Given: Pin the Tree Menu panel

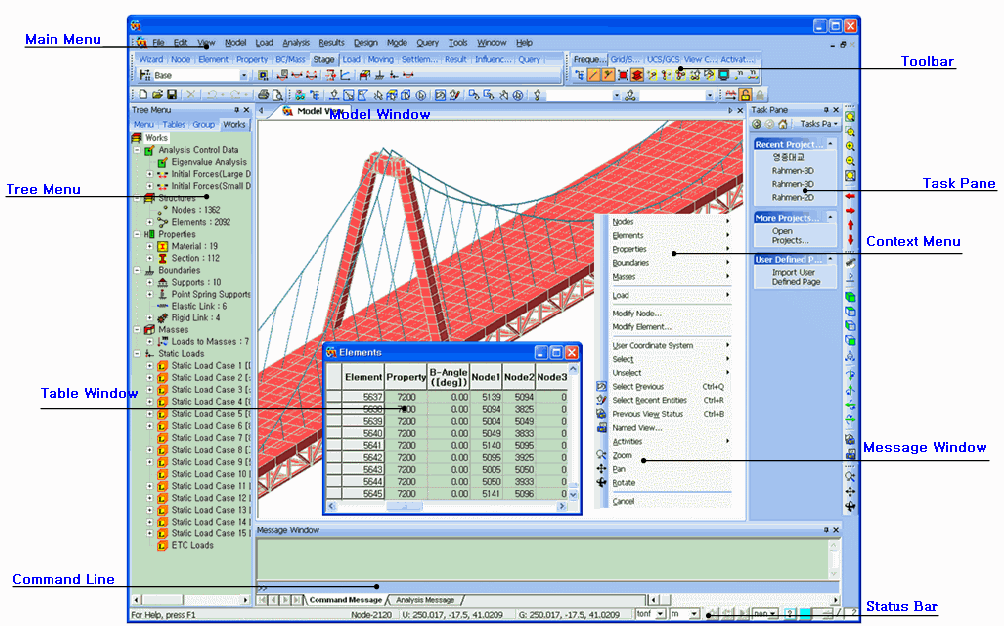Looking at the screenshot, I should [236, 110].
